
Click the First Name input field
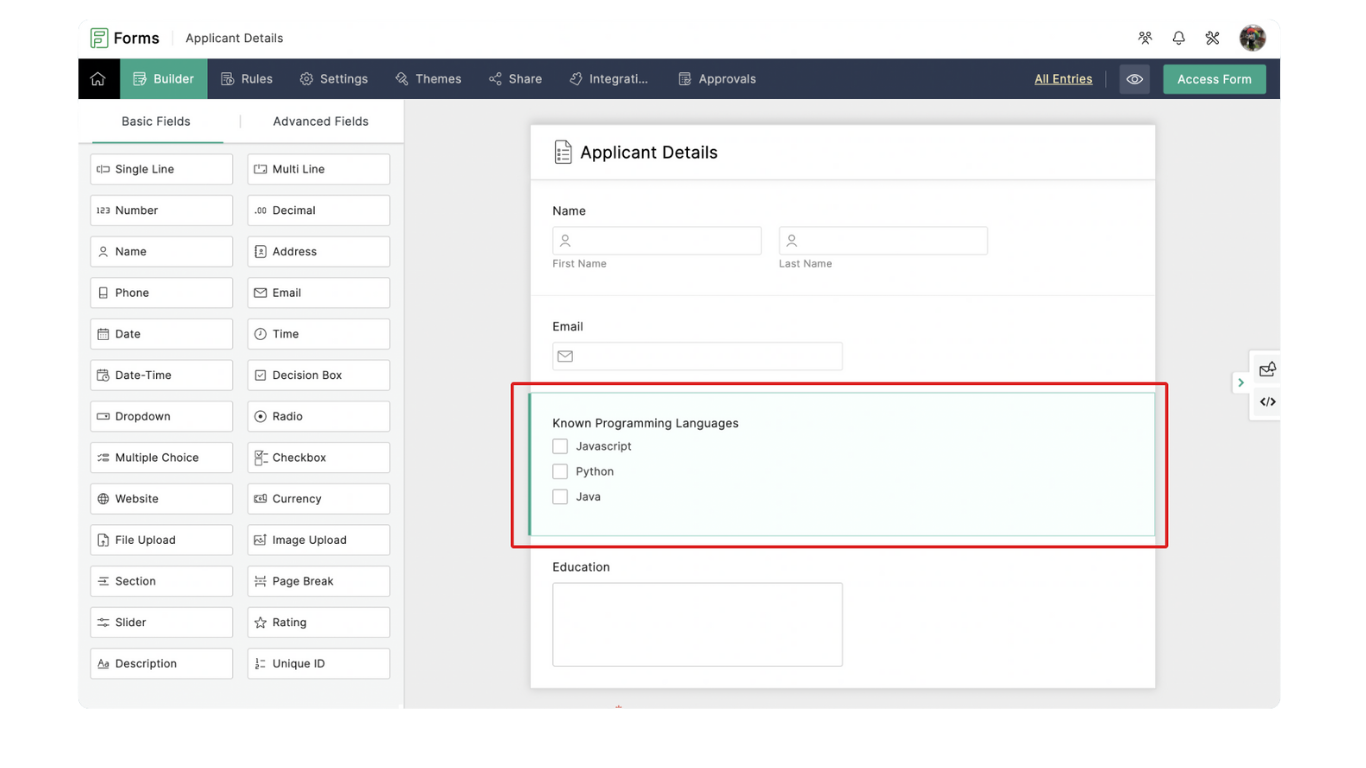click(x=657, y=241)
